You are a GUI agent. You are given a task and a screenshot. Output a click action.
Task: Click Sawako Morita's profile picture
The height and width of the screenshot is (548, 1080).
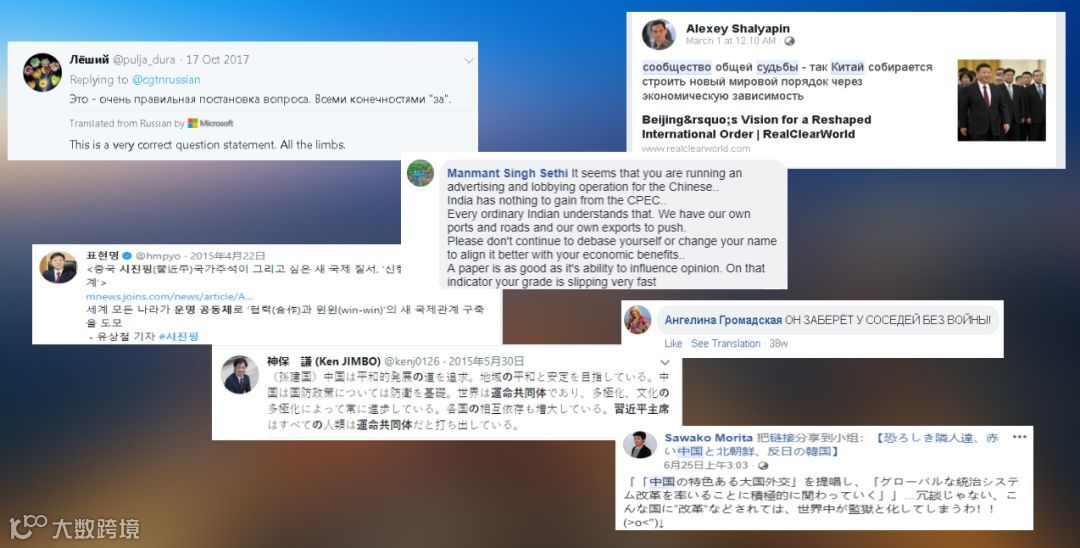640,445
